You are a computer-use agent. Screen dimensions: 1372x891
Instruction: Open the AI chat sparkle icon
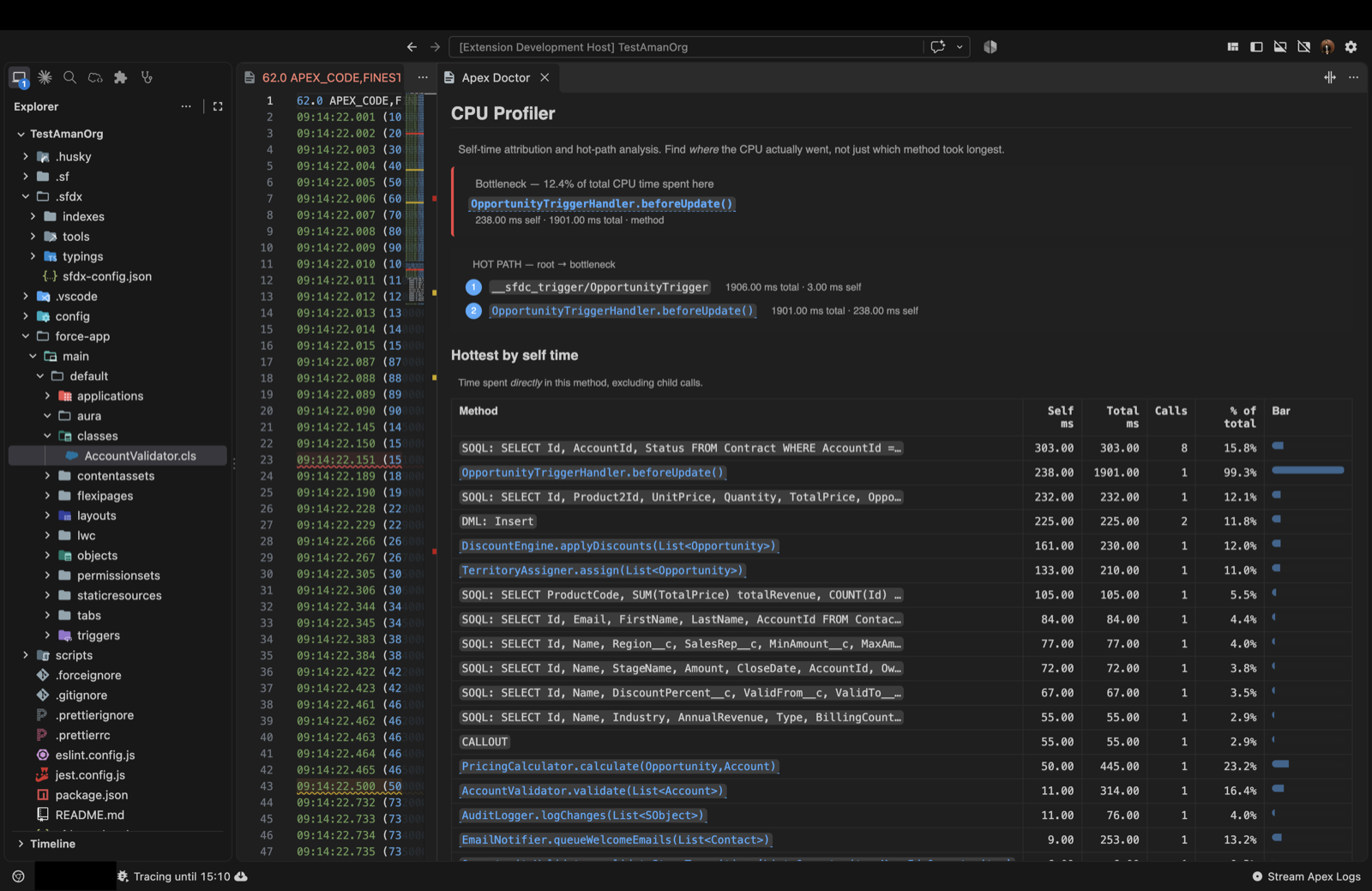click(938, 47)
